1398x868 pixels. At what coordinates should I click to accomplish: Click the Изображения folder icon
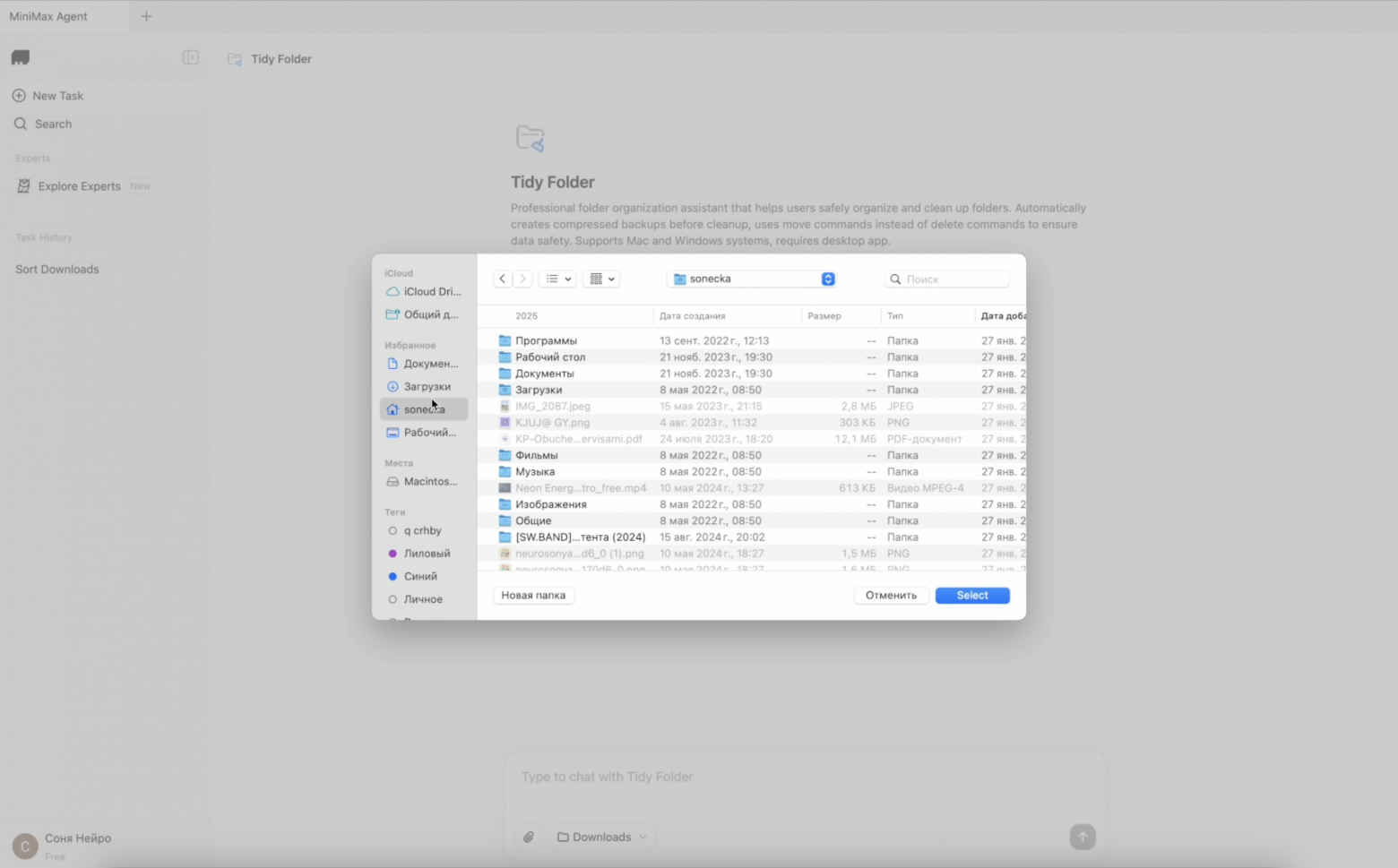click(505, 504)
